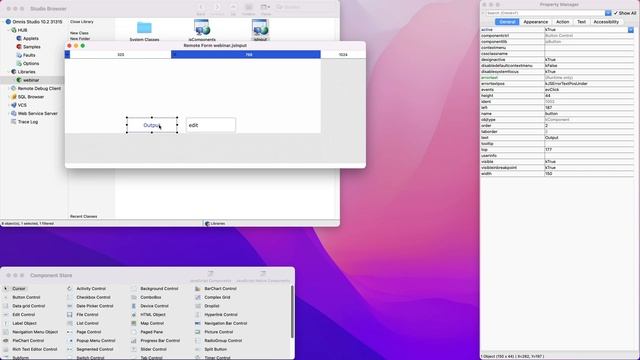Select SQL Browser in tree
The height and width of the screenshot is (360, 640).
31,97
